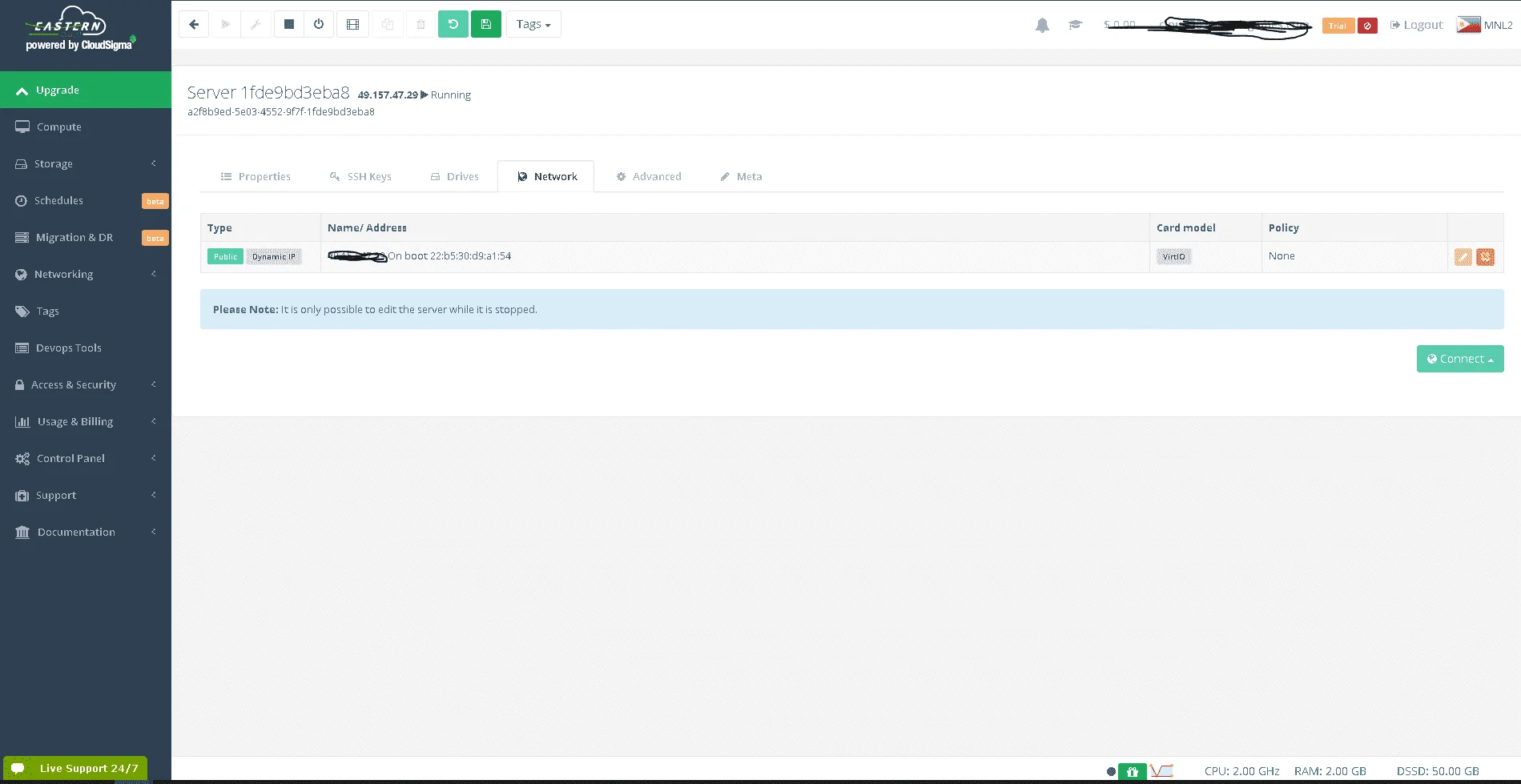Image resolution: width=1521 pixels, height=784 pixels.
Task: Click the greyed-out trash delete icon
Action: (420, 24)
